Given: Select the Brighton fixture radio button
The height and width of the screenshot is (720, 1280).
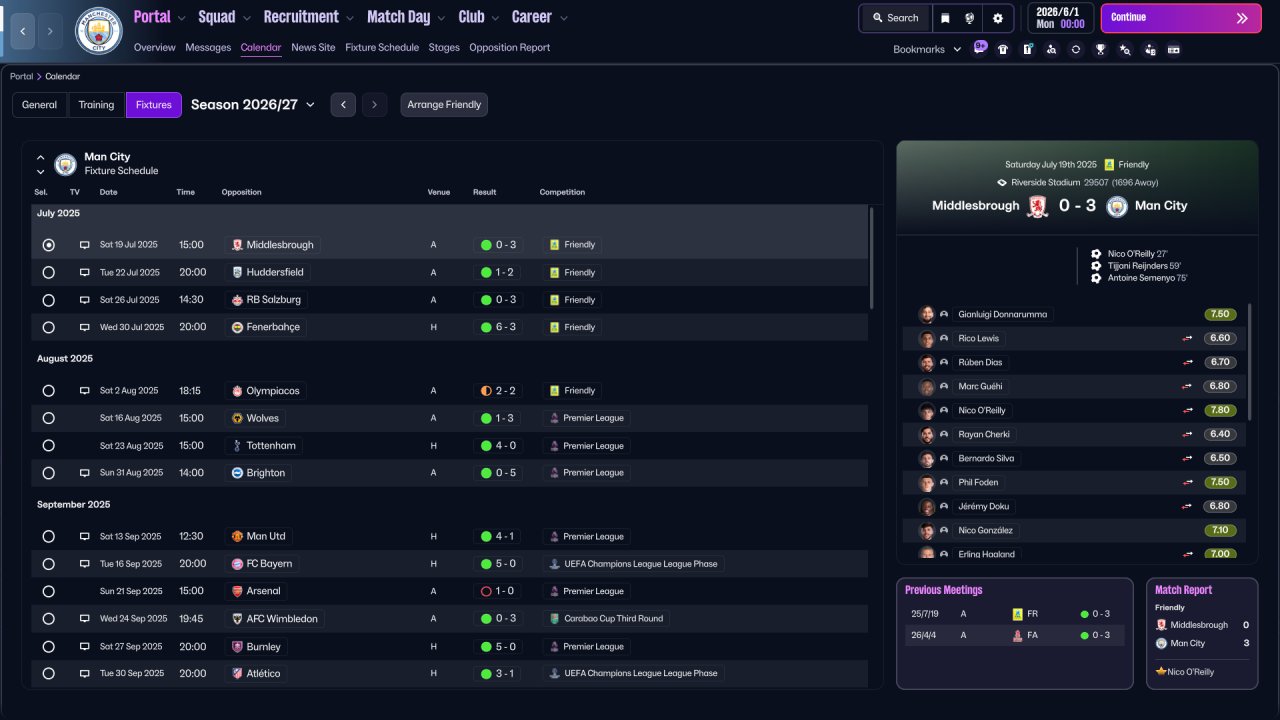Looking at the screenshot, I should coord(48,473).
